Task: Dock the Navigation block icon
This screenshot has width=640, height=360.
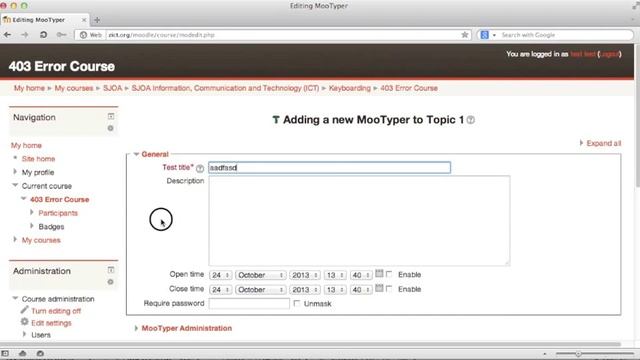Action: click(x=111, y=117)
